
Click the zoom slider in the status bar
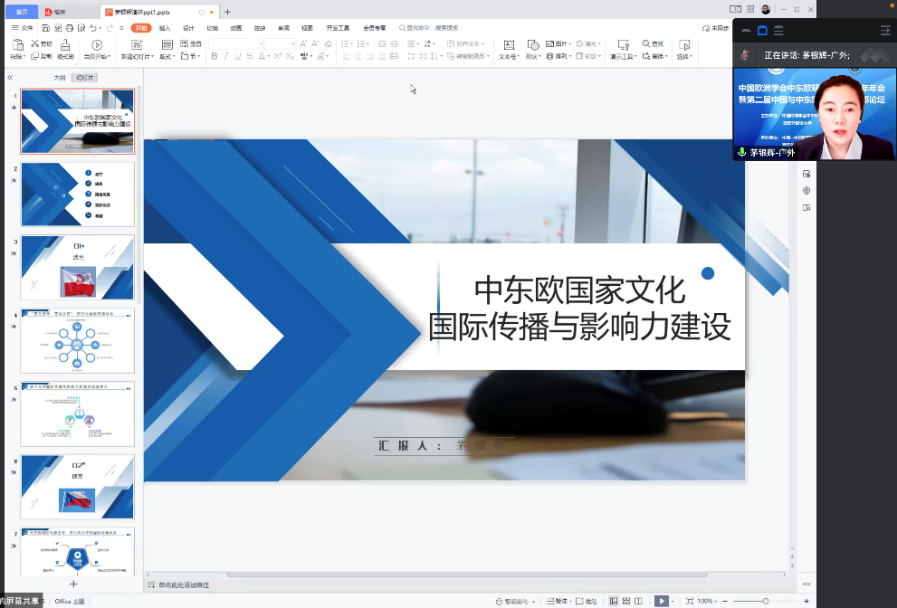(766, 601)
